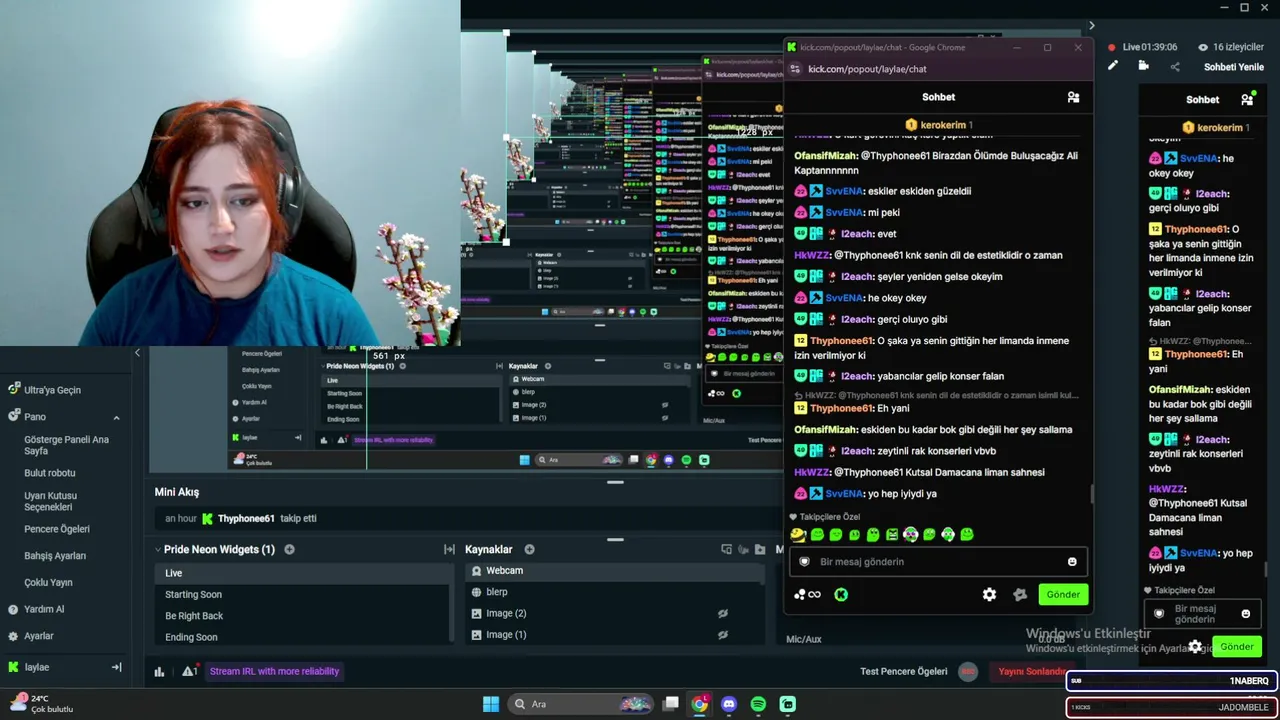This screenshot has width=1280, height=720.
Task: Open performance stats bar-chart icon
Action: coord(159,671)
